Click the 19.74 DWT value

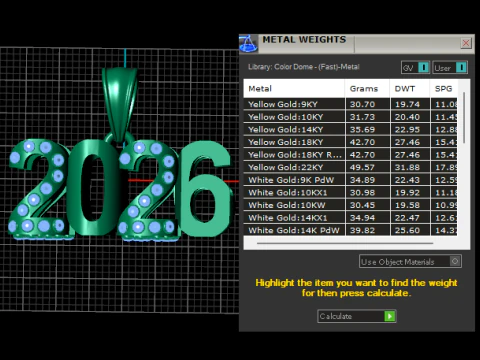click(x=407, y=104)
